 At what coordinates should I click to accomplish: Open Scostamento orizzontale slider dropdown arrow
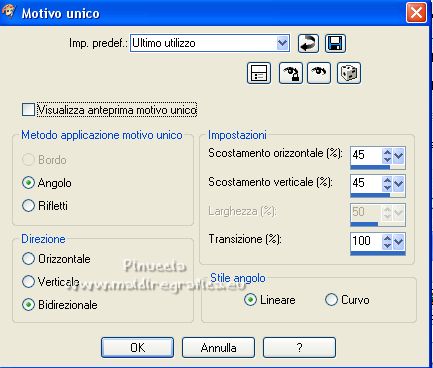pos(399,155)
